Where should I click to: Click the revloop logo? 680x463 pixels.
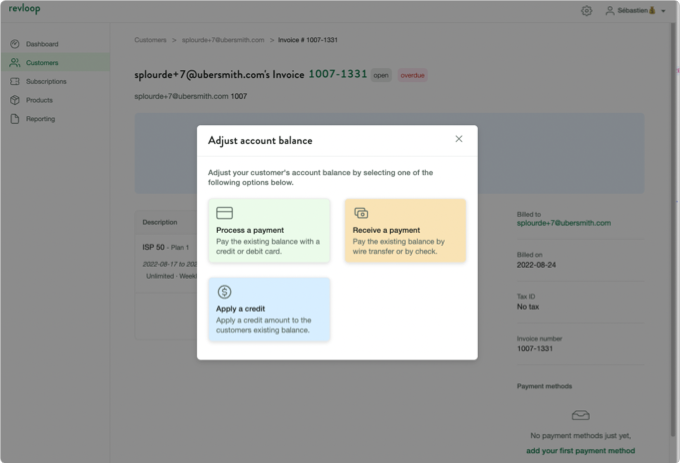pyautogui.click(x=24, y=9)
